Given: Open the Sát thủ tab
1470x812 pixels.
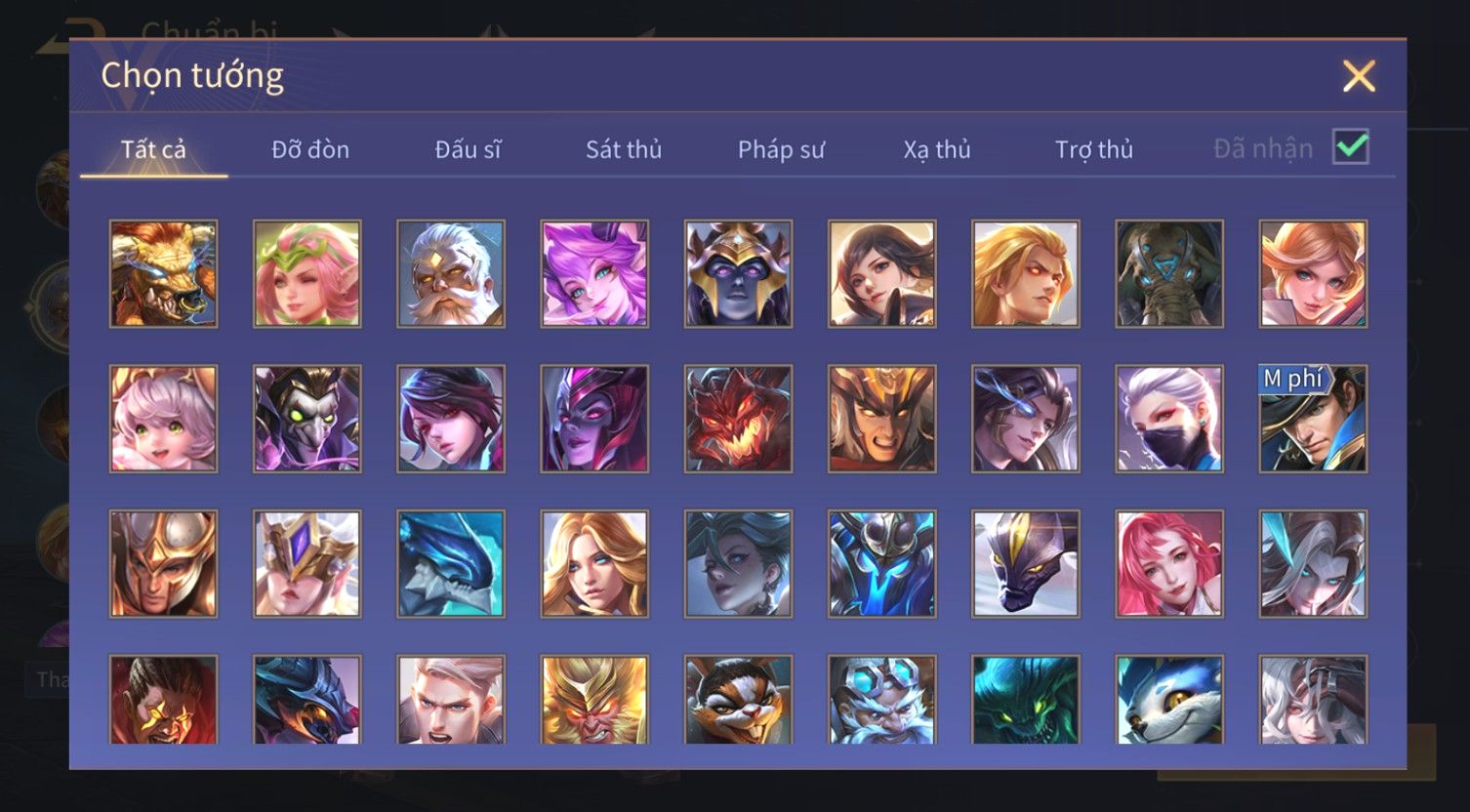Looking at the screenshot, I should 624,149.
